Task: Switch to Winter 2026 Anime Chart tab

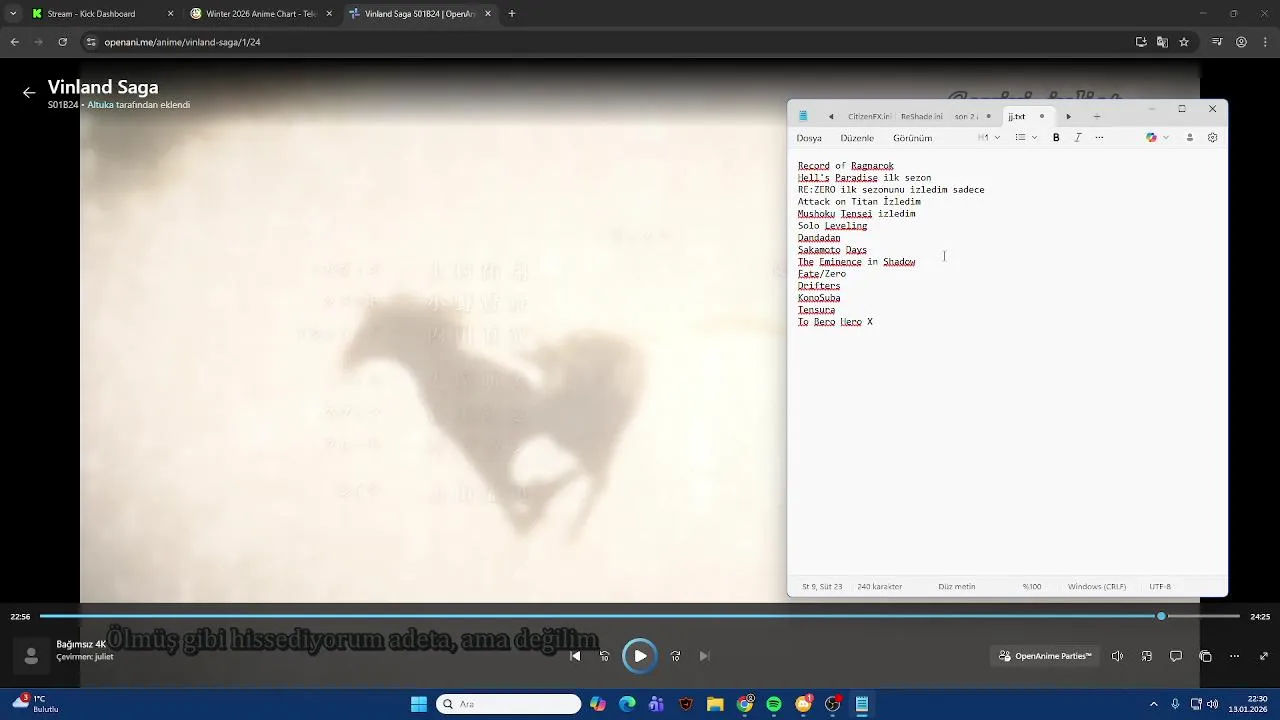Action: point(260,14)
